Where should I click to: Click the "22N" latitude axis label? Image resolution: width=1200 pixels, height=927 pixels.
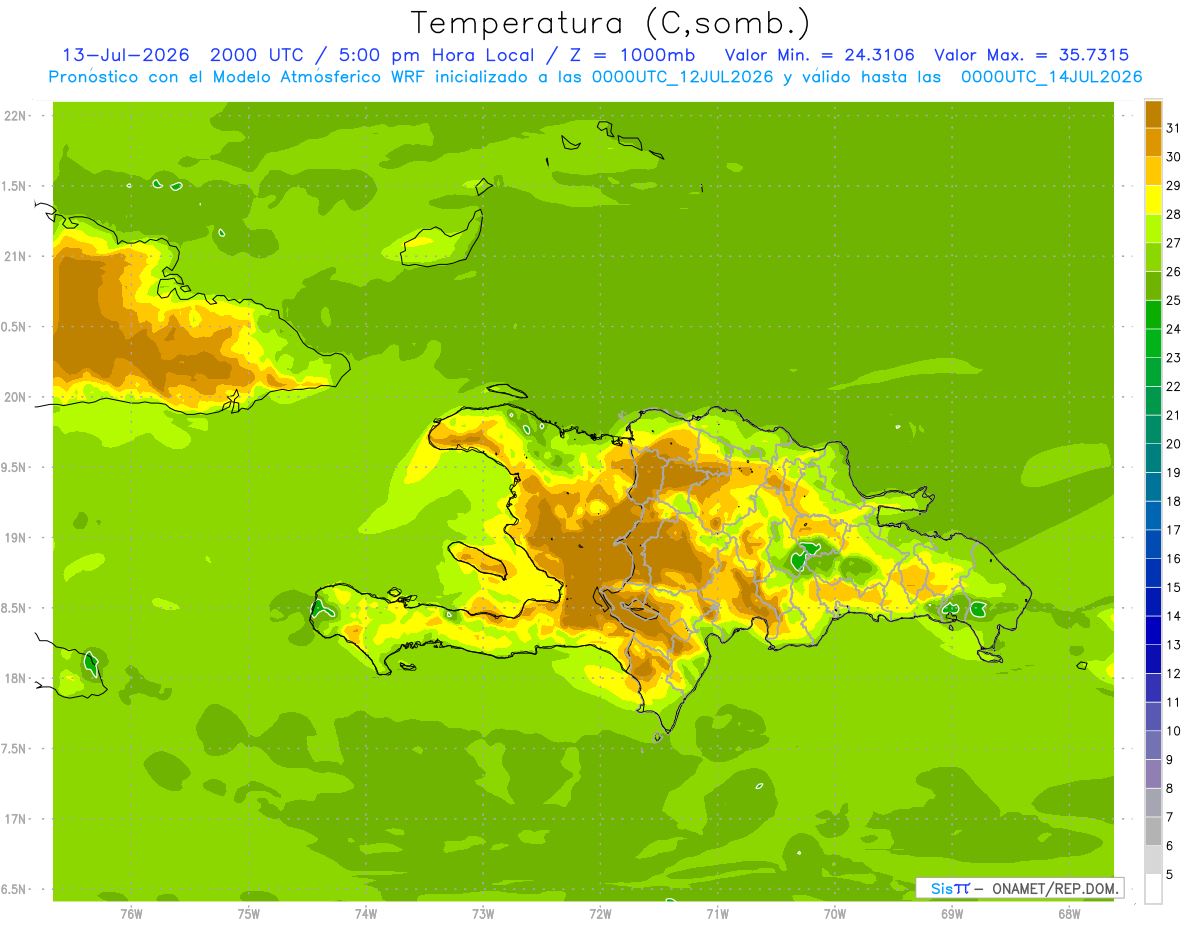pyautogui.click(x=16, y=116)
